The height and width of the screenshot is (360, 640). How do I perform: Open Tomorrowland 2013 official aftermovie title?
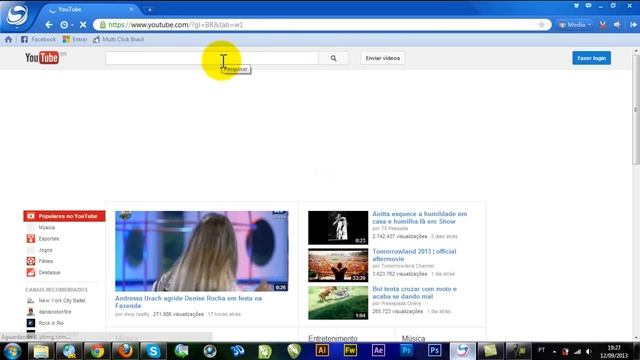pyautogui.click(x=414, y=255)
